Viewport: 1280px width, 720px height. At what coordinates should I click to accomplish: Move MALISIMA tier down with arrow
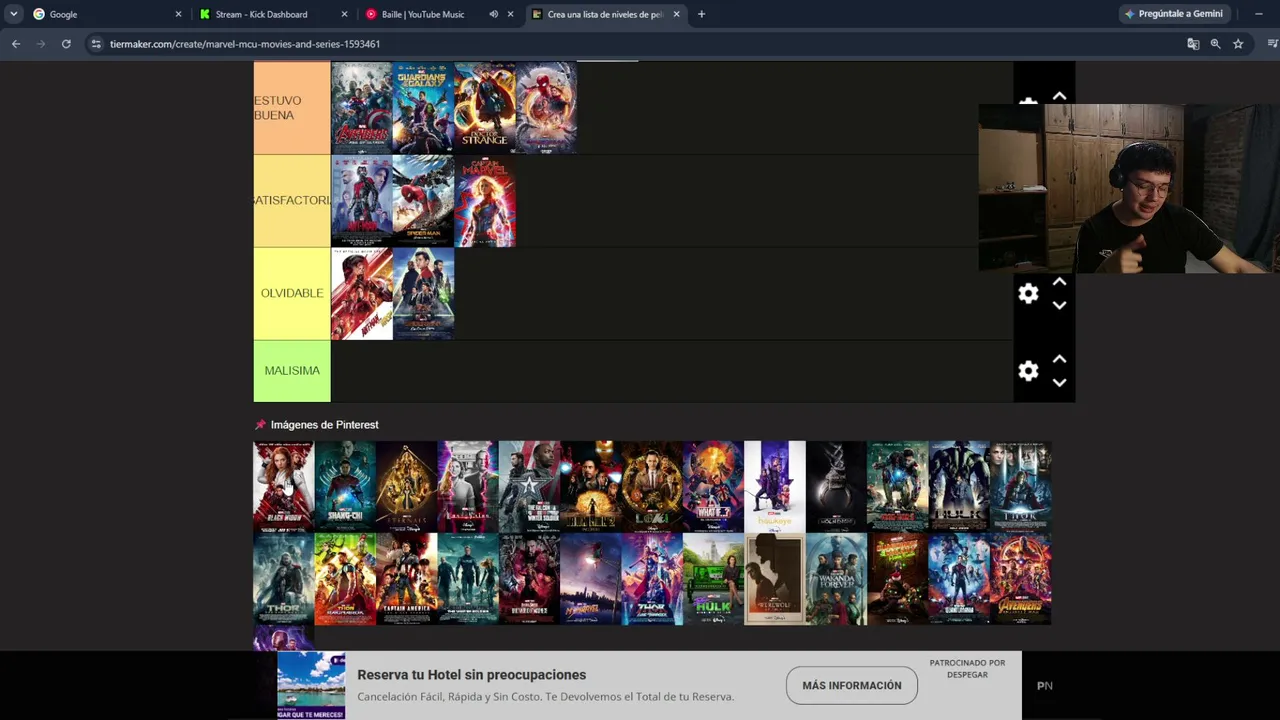point(1059,382)
